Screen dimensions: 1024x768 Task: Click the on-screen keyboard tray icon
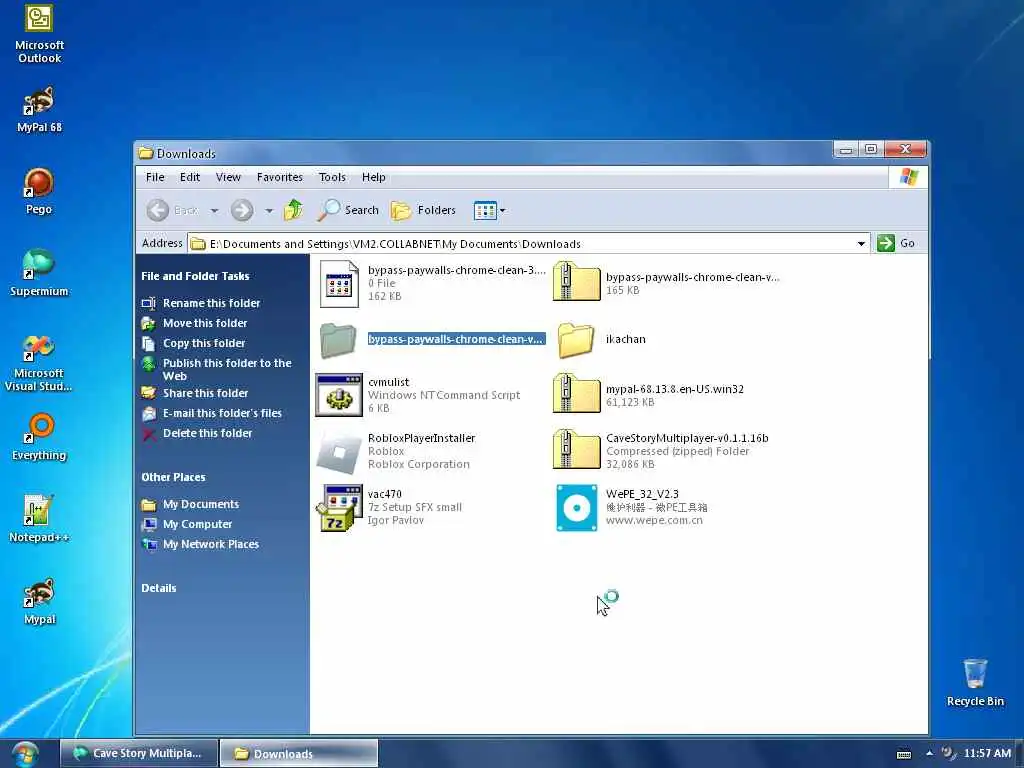coord(904,754)
